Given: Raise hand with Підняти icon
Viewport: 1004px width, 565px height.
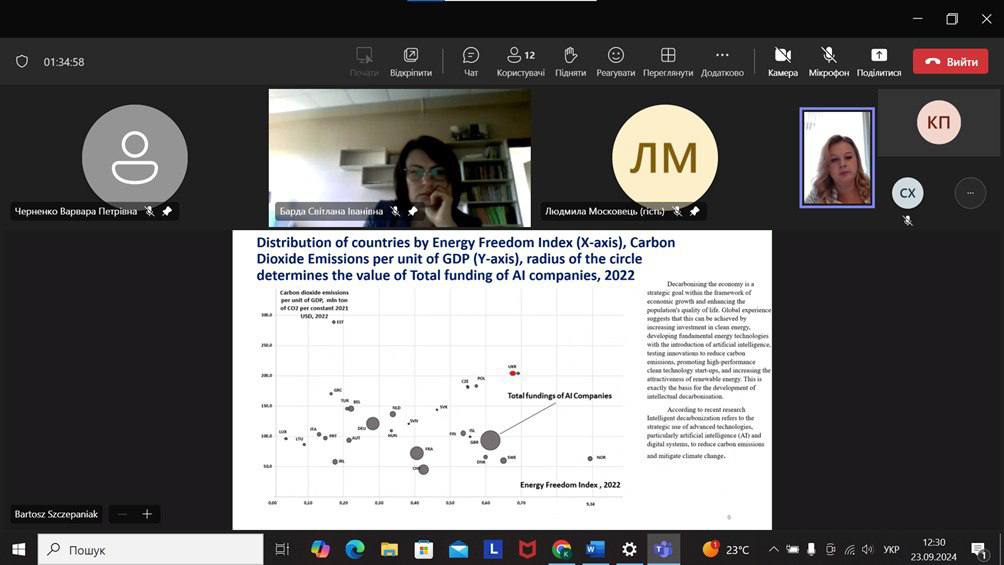Looking at the screenshot, I should [570, 61].
